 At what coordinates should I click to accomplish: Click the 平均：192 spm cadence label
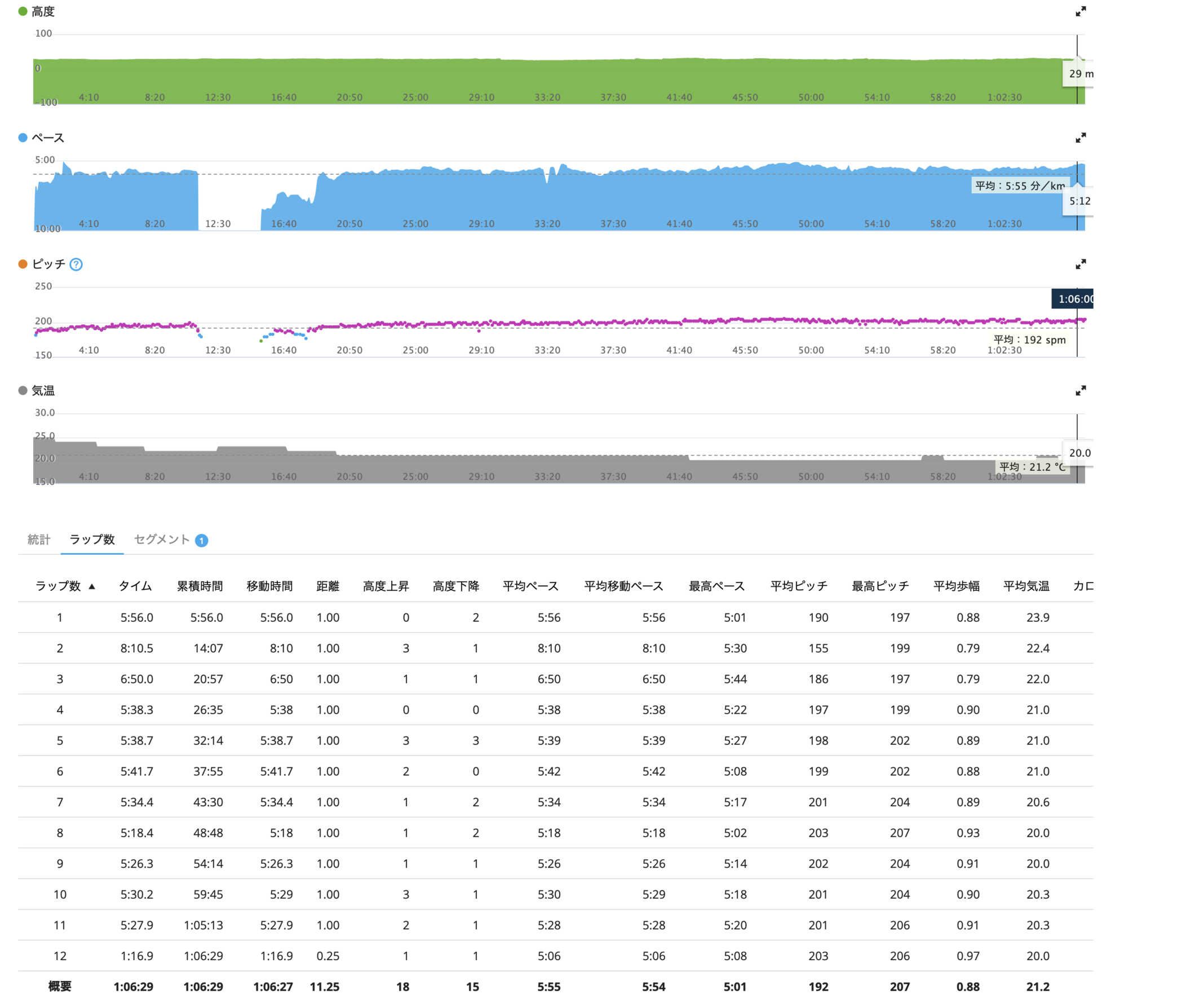[x=1030, y=339]
